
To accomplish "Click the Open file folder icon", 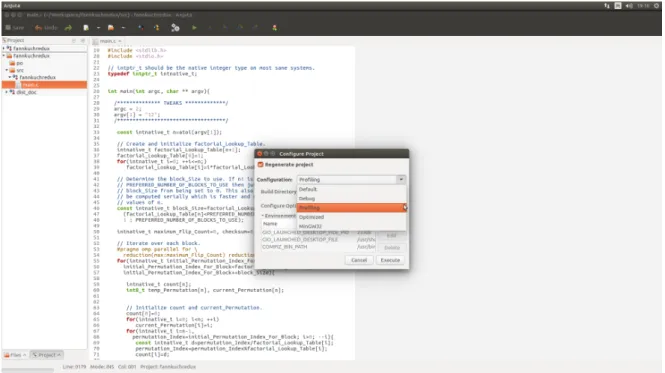I will click(x=111, y=28).
